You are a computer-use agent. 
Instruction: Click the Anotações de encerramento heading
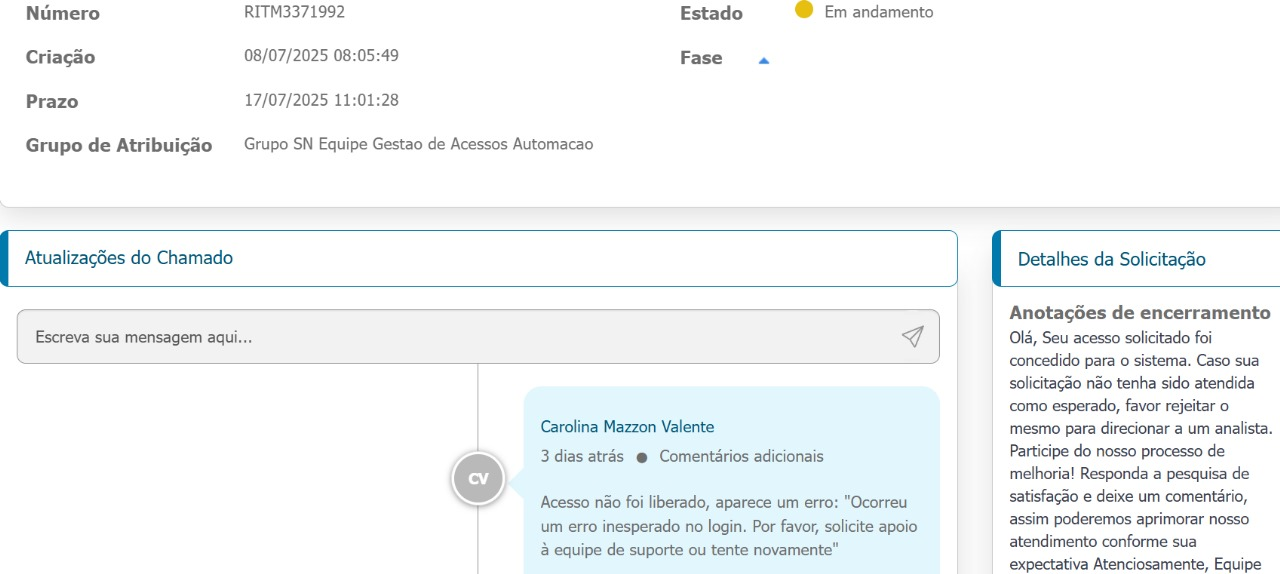tap(1140, 313)
